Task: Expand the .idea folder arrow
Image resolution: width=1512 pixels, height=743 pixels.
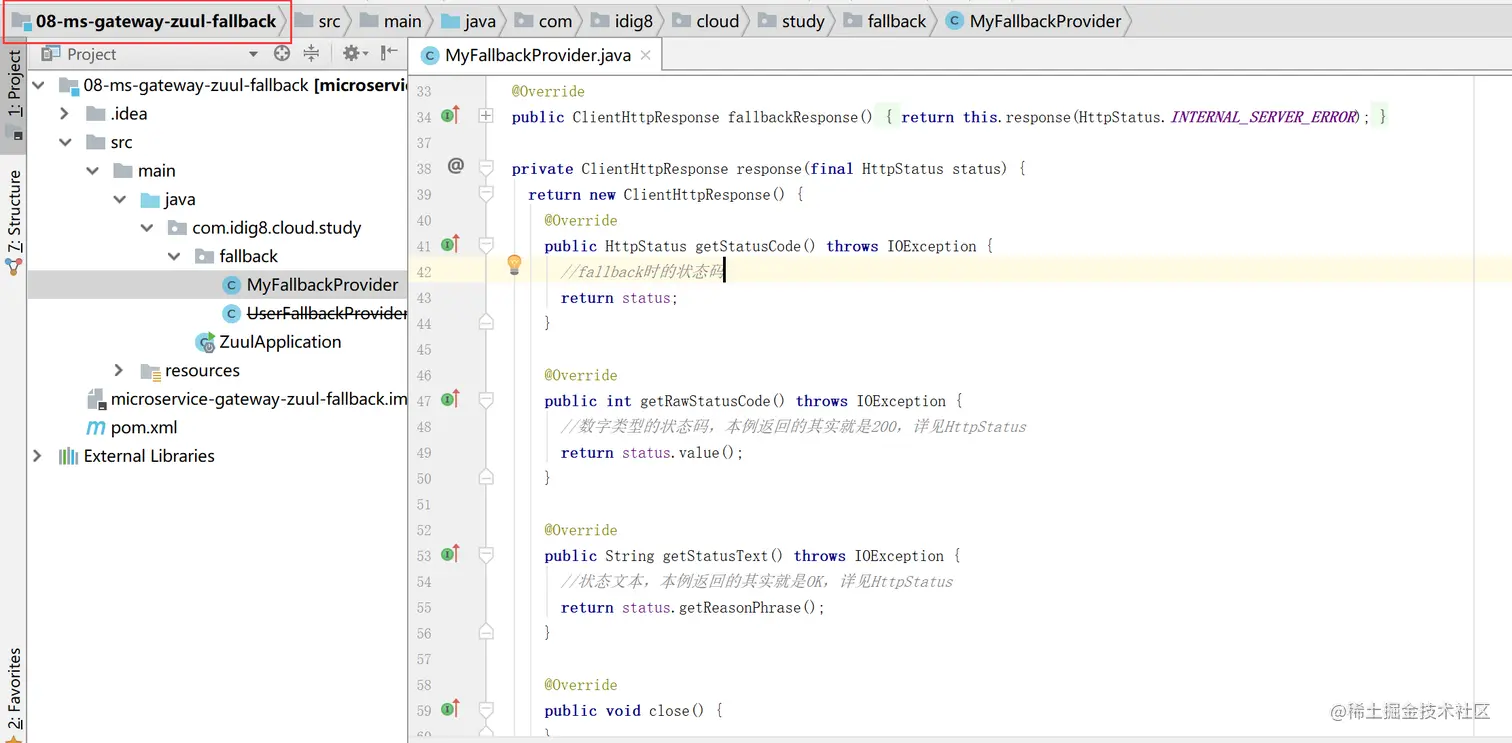Action: click(x=65, y=114)
